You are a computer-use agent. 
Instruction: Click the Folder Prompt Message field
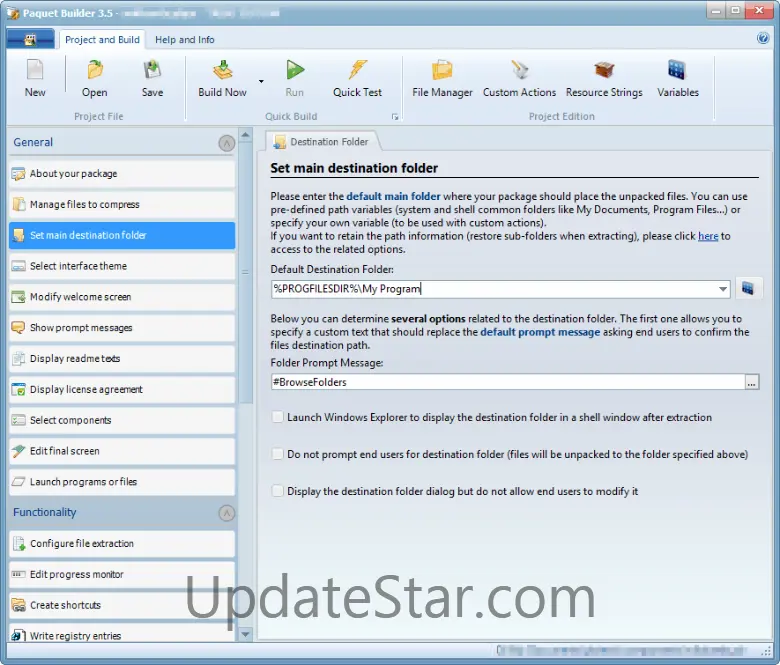pos(508,382)
